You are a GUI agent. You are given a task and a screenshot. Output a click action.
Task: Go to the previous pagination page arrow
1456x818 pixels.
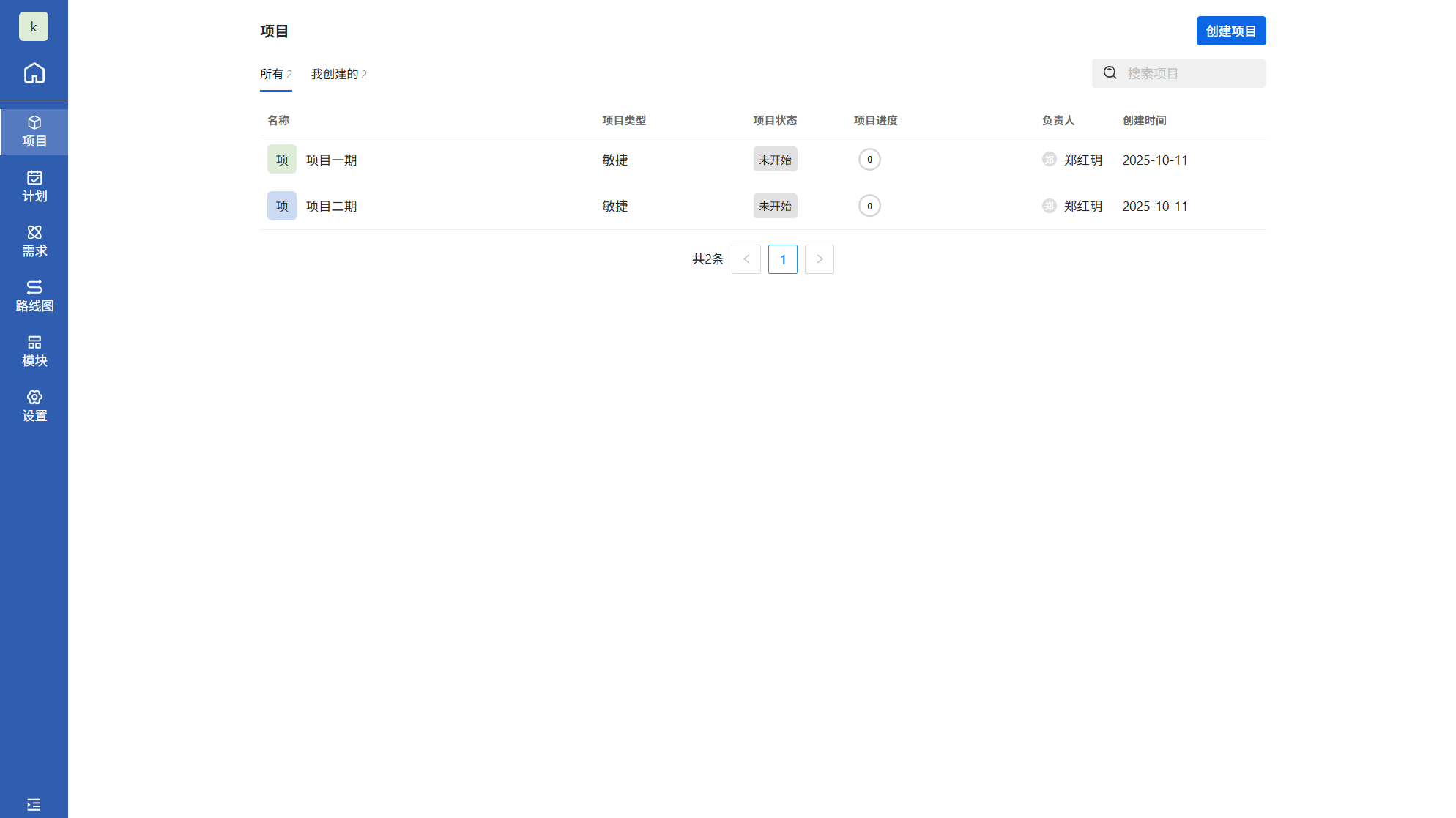[746, 259]
